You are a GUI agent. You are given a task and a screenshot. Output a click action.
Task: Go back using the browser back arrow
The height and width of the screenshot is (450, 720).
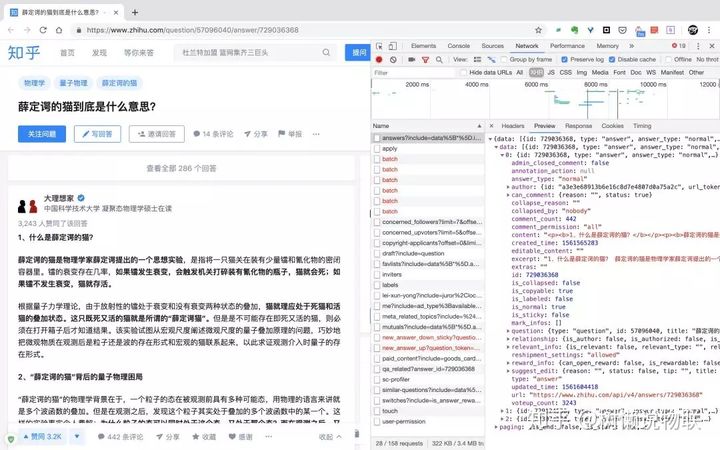pyautogui.click(x=11, y=30)
